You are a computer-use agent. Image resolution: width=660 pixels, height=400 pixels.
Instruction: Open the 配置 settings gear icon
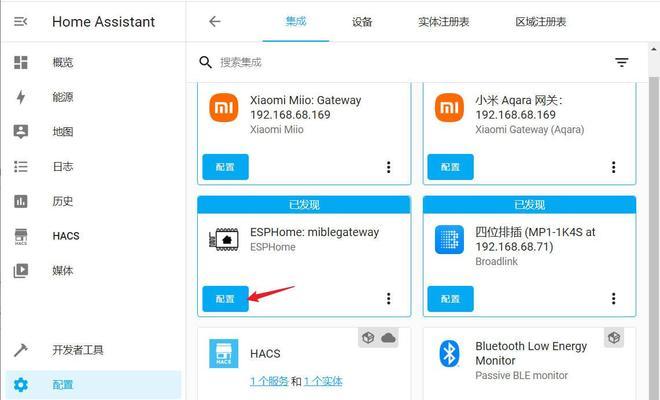[21, 384]
